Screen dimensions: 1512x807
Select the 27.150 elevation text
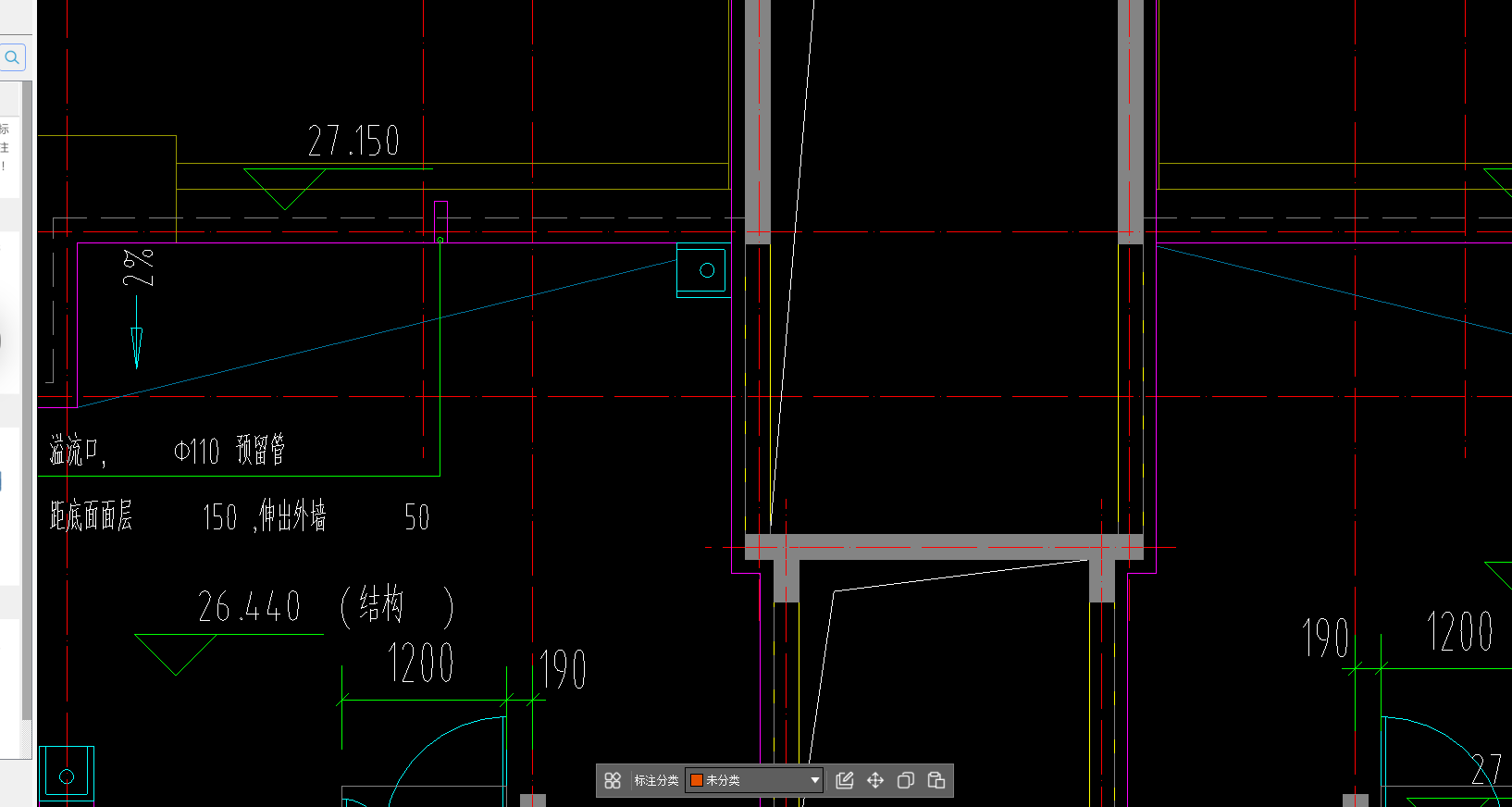353,141
